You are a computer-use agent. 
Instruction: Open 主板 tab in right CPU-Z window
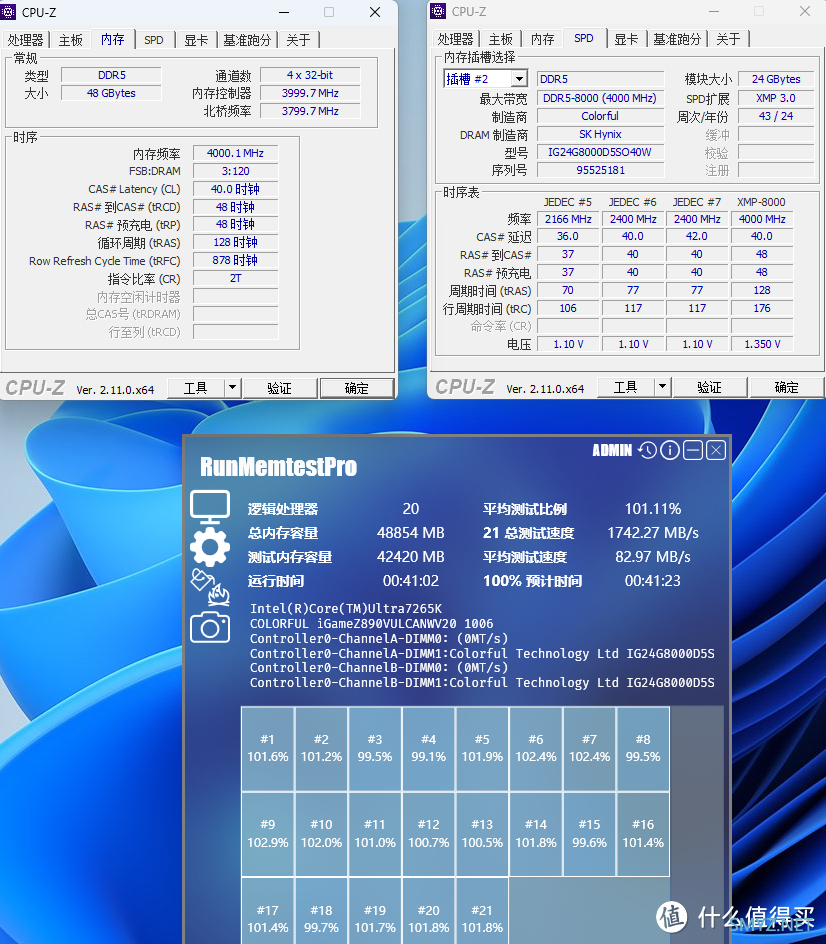[x=500, y=39]
